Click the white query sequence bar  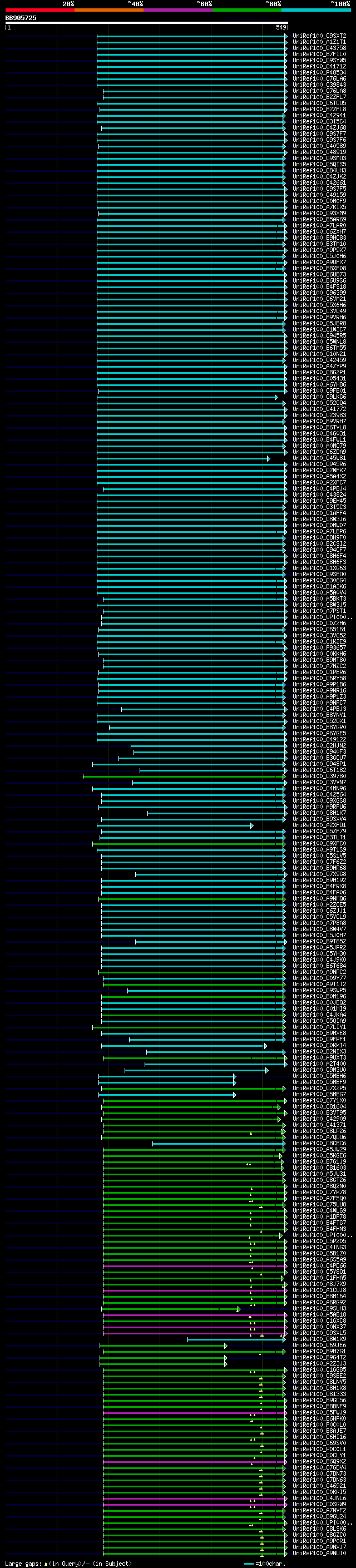coord(147,22)
